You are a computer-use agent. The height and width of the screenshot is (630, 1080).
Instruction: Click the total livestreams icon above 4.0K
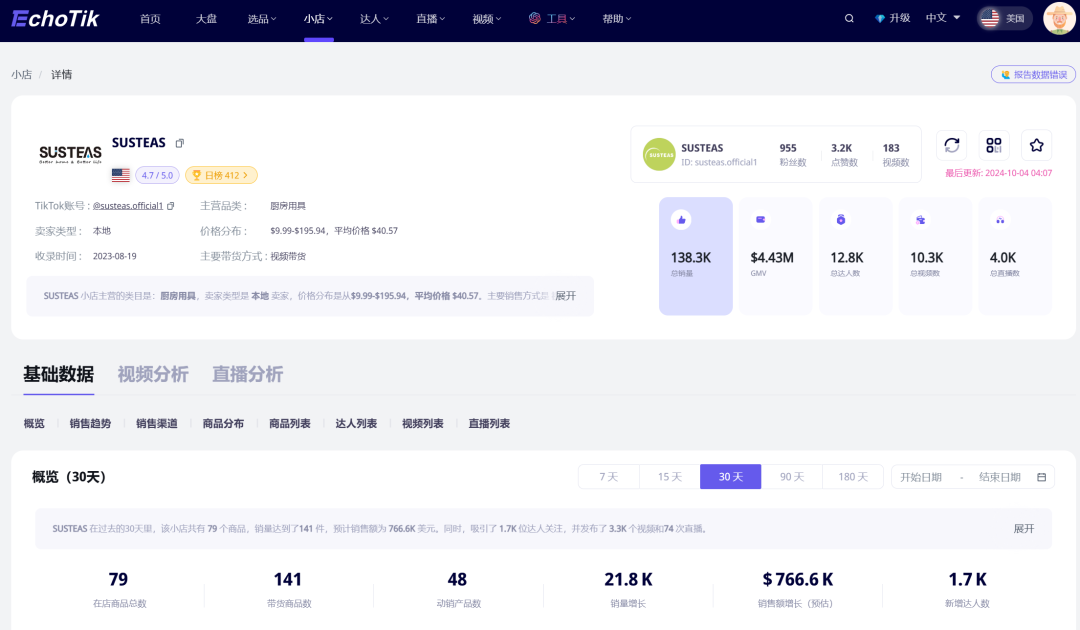point(1000,220)
